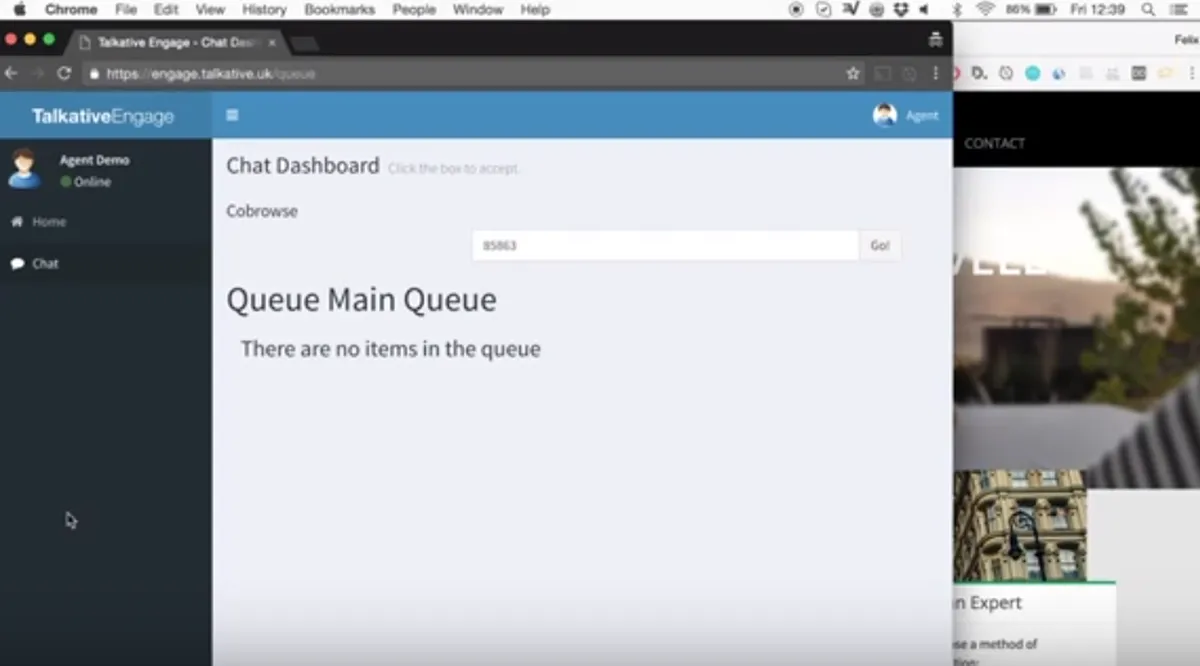Open macOS Spotlight search icon

1147,9
